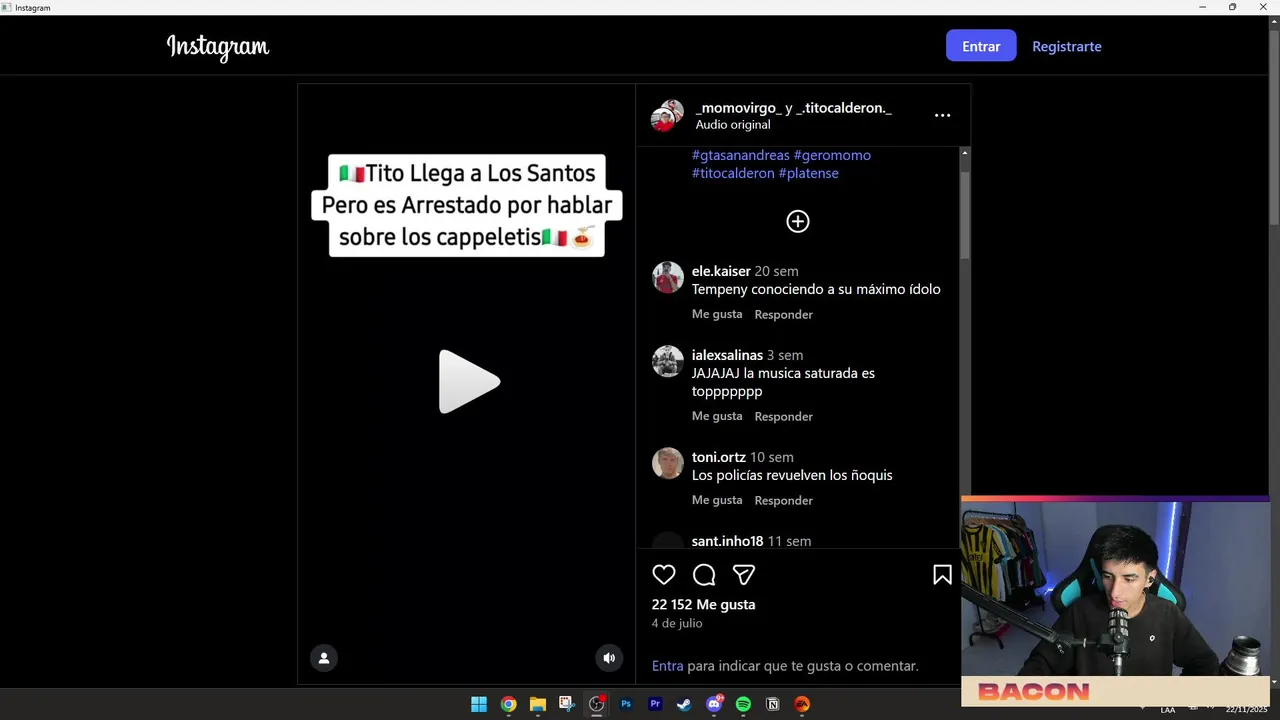Open File Explorer from taskbar
Image resolution: width=1280 pixels, height=720 pixels.
point(537,704)
